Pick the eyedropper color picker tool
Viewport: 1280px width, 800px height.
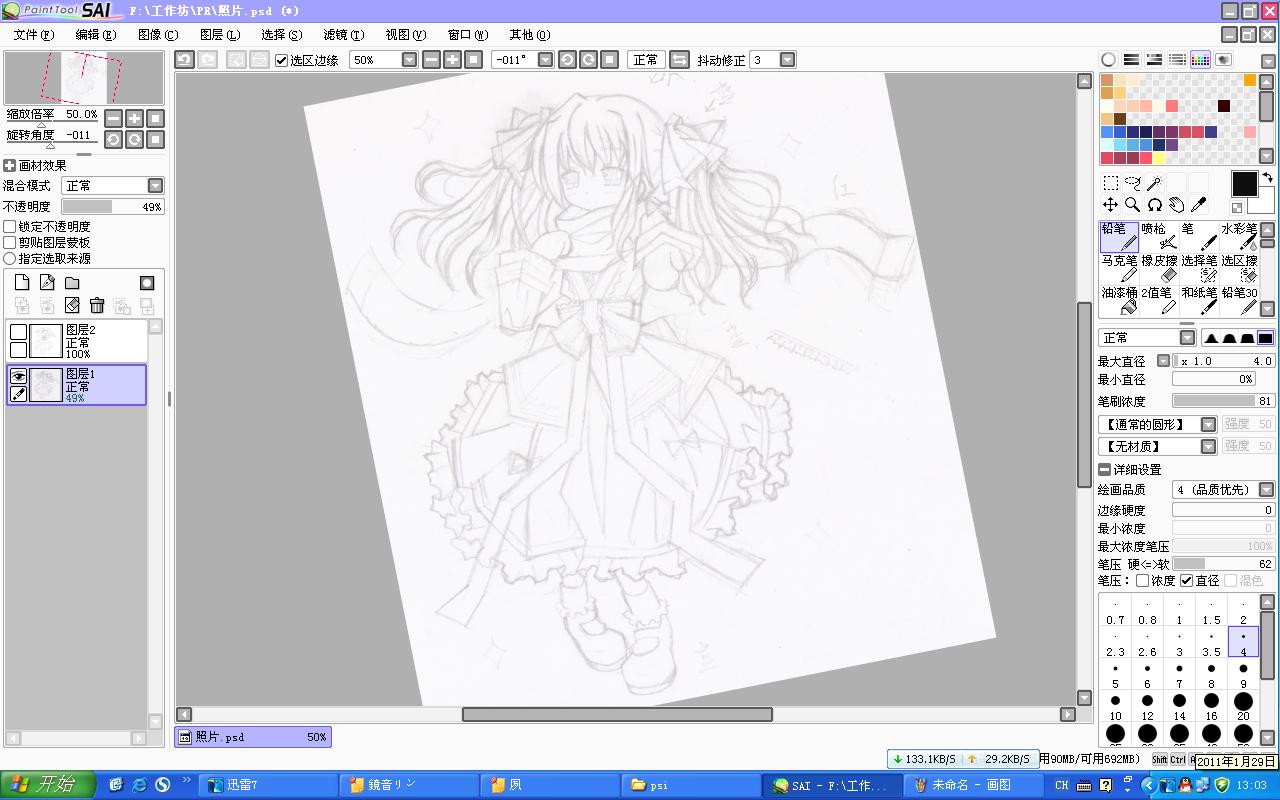tap(1198, 204)
